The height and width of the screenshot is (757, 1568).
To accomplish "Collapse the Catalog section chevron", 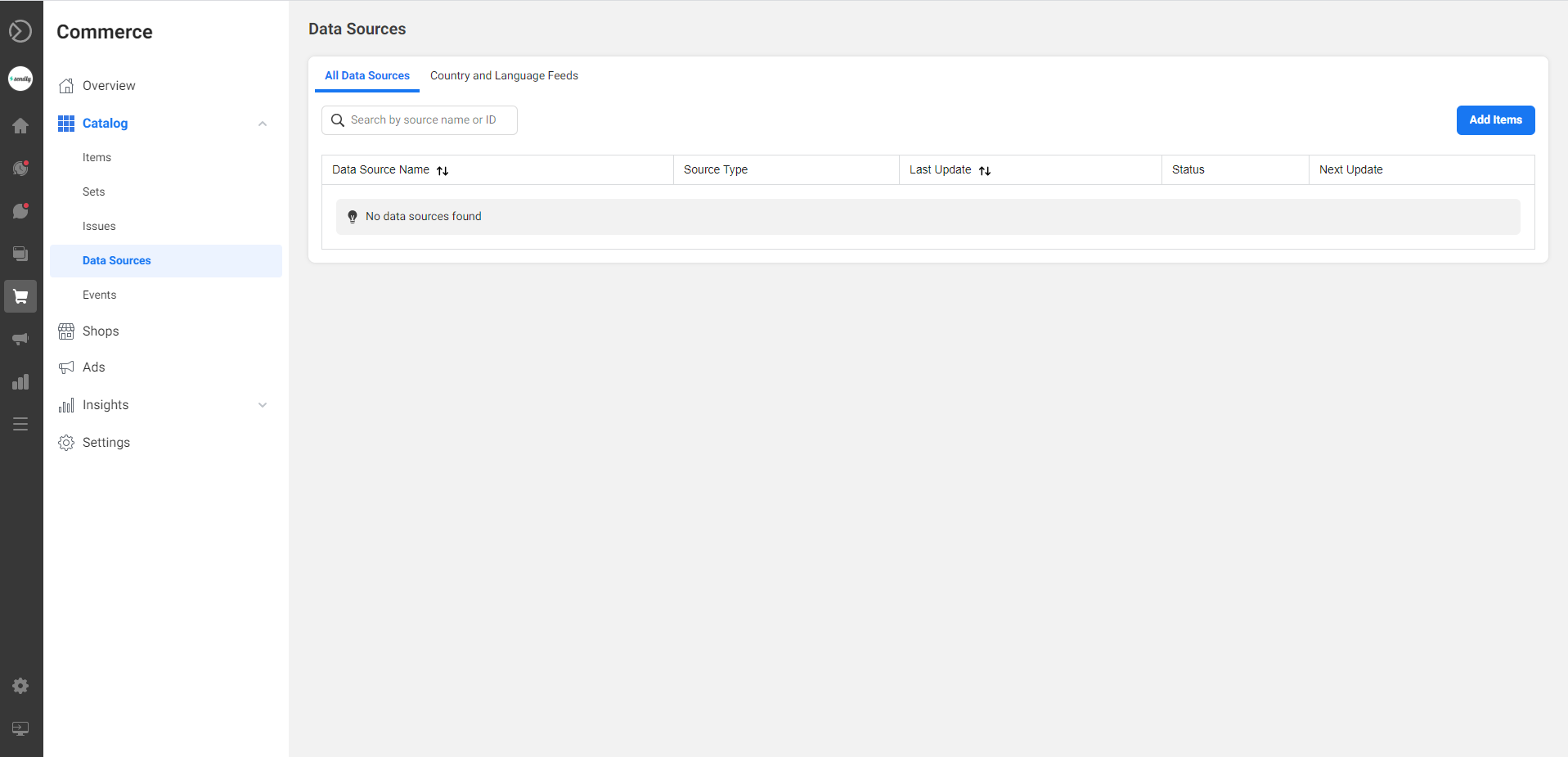I will pos(263,124).
